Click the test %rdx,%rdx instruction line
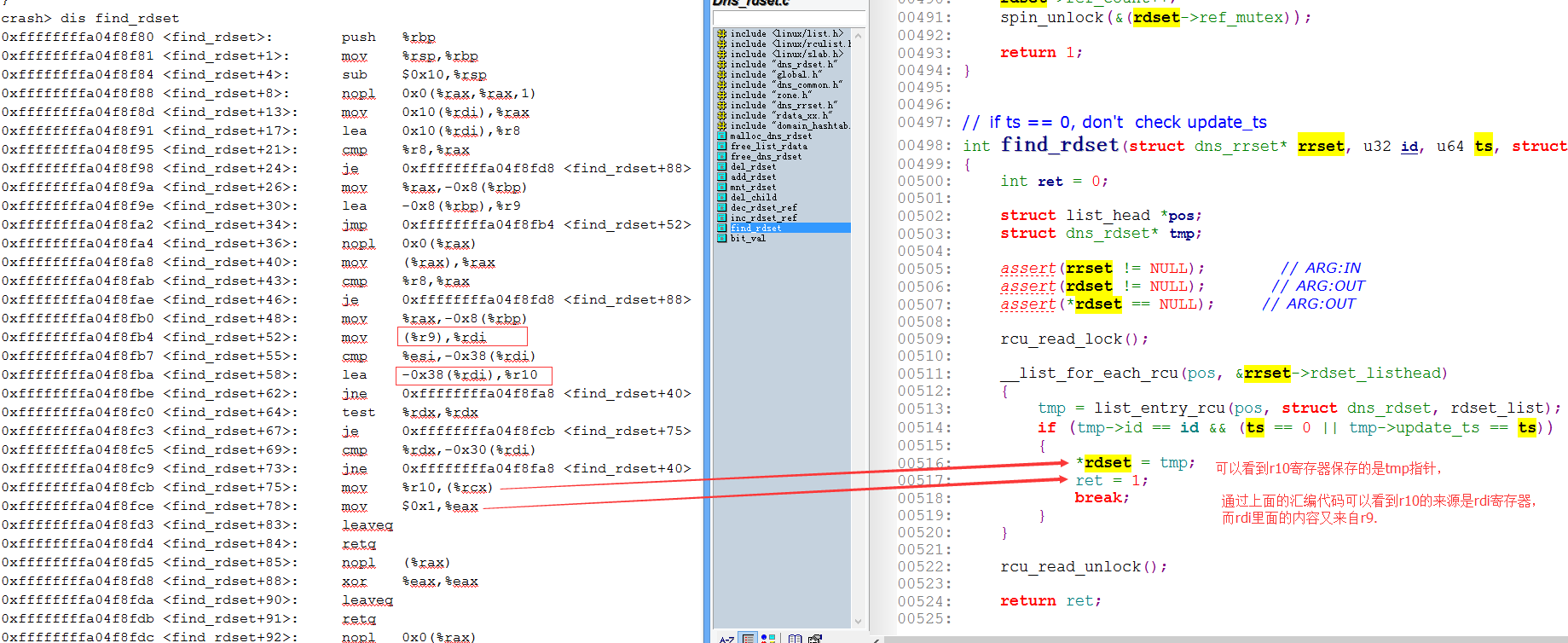The height and width of the screenshot is (643, 1568). pos(240,412)
